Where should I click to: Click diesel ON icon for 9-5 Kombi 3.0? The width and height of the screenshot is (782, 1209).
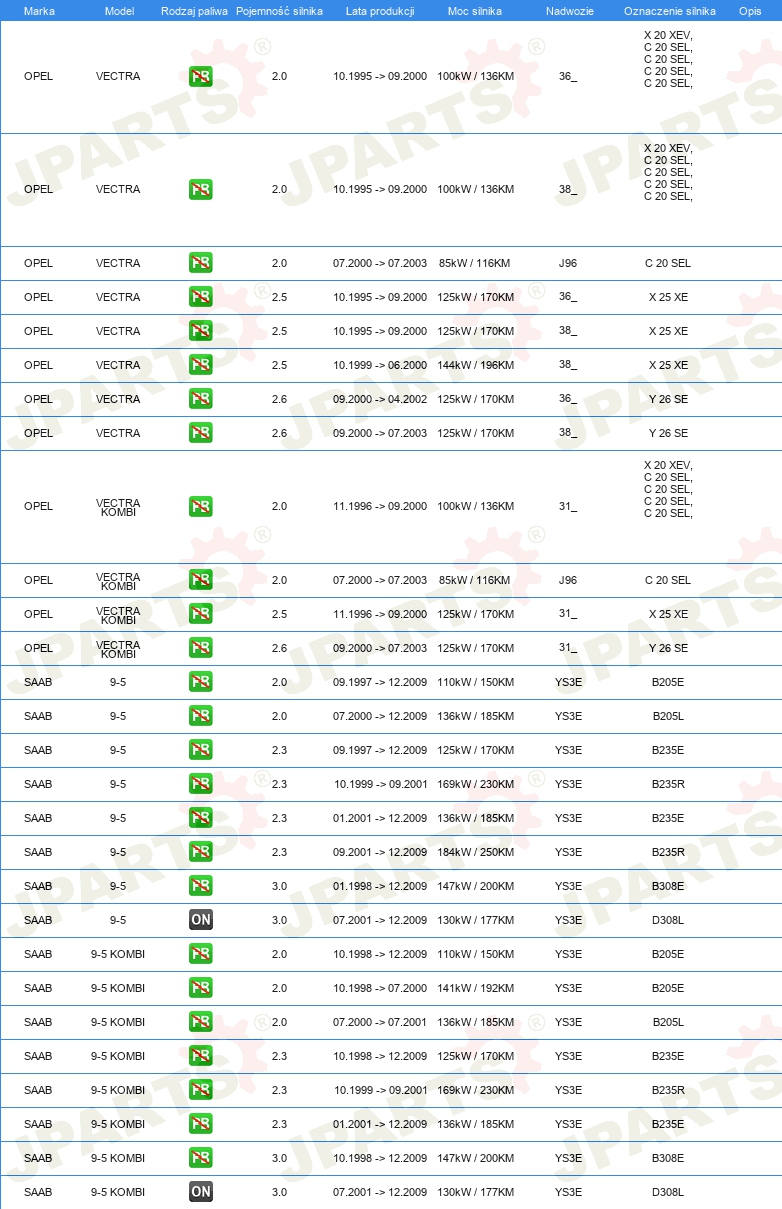point(201,1192)
